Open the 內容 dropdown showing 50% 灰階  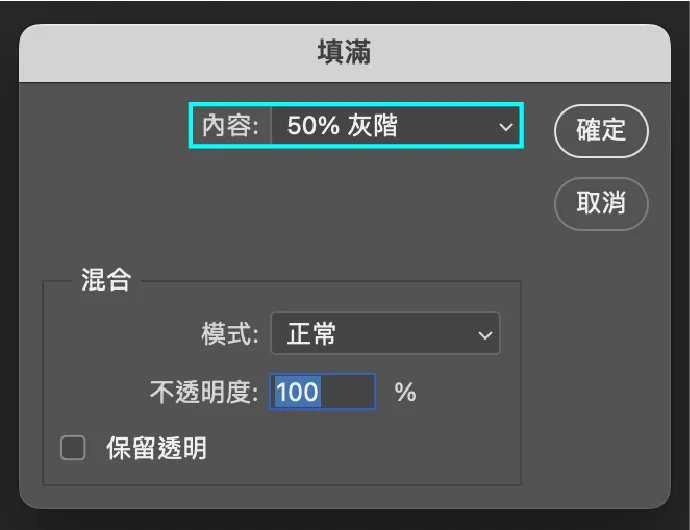396,126
